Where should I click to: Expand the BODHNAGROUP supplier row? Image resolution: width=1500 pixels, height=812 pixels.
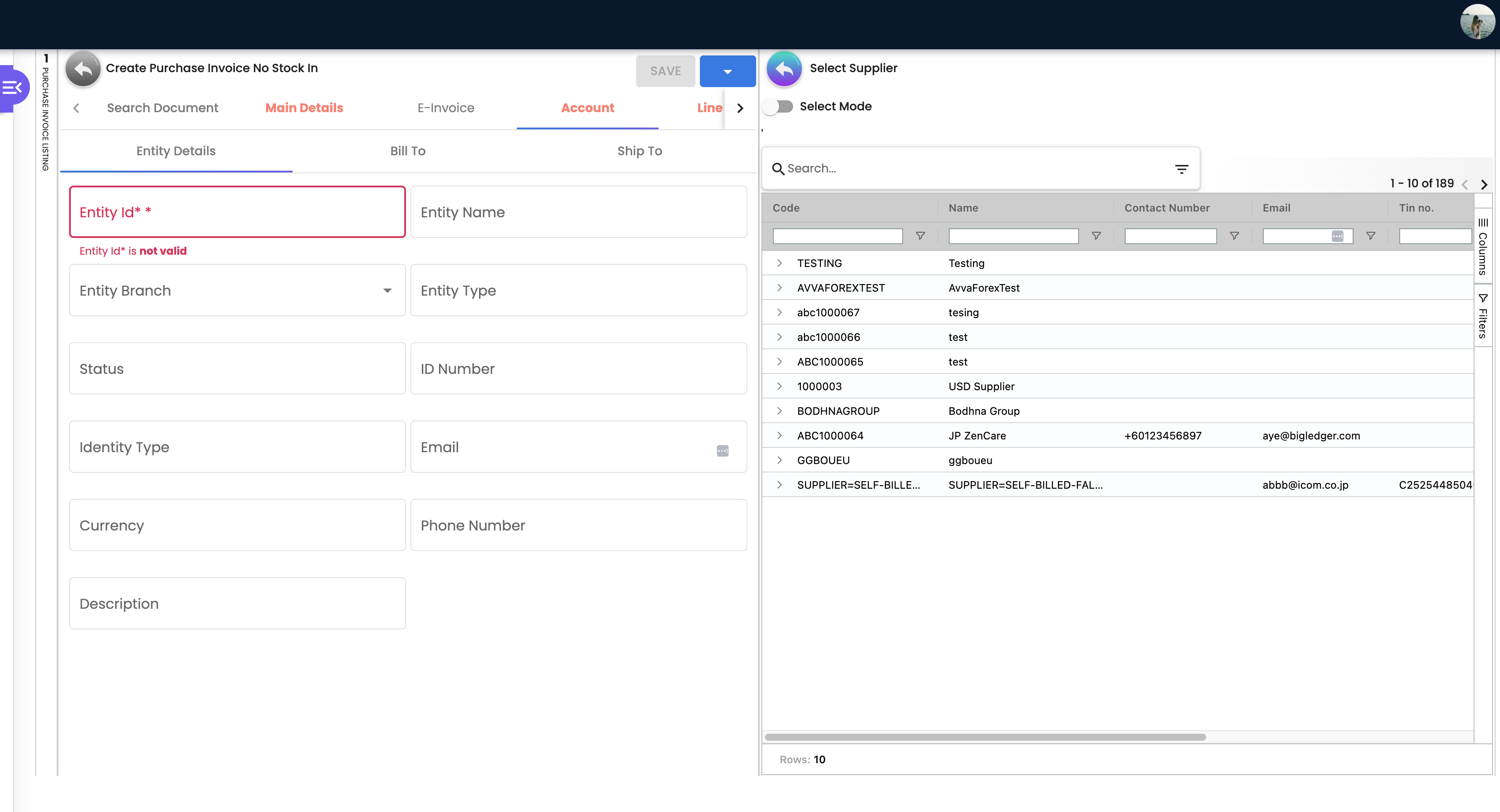coord(779,411)
